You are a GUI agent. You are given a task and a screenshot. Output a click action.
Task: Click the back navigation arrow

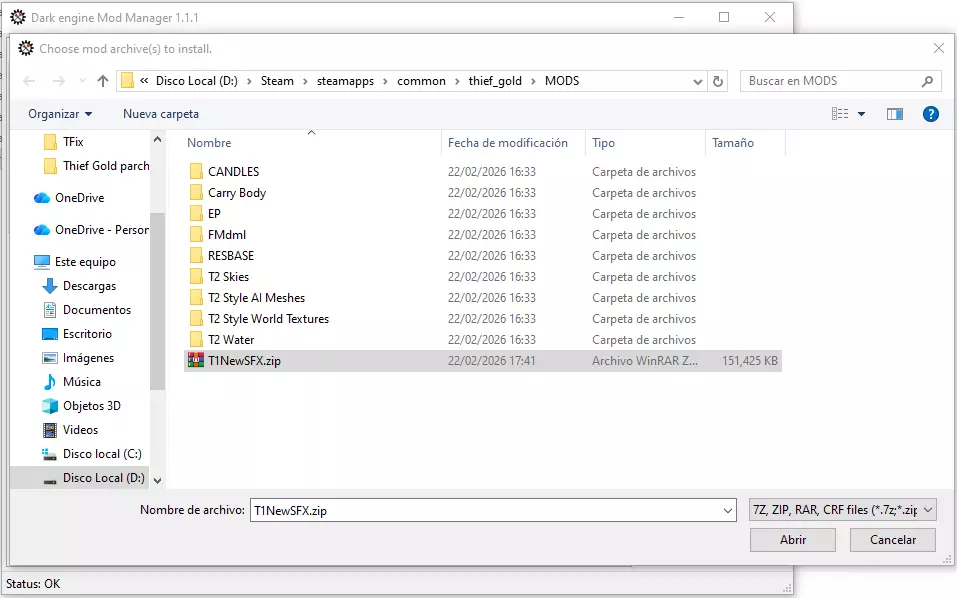pyautogui.click(x=29, y=81)
